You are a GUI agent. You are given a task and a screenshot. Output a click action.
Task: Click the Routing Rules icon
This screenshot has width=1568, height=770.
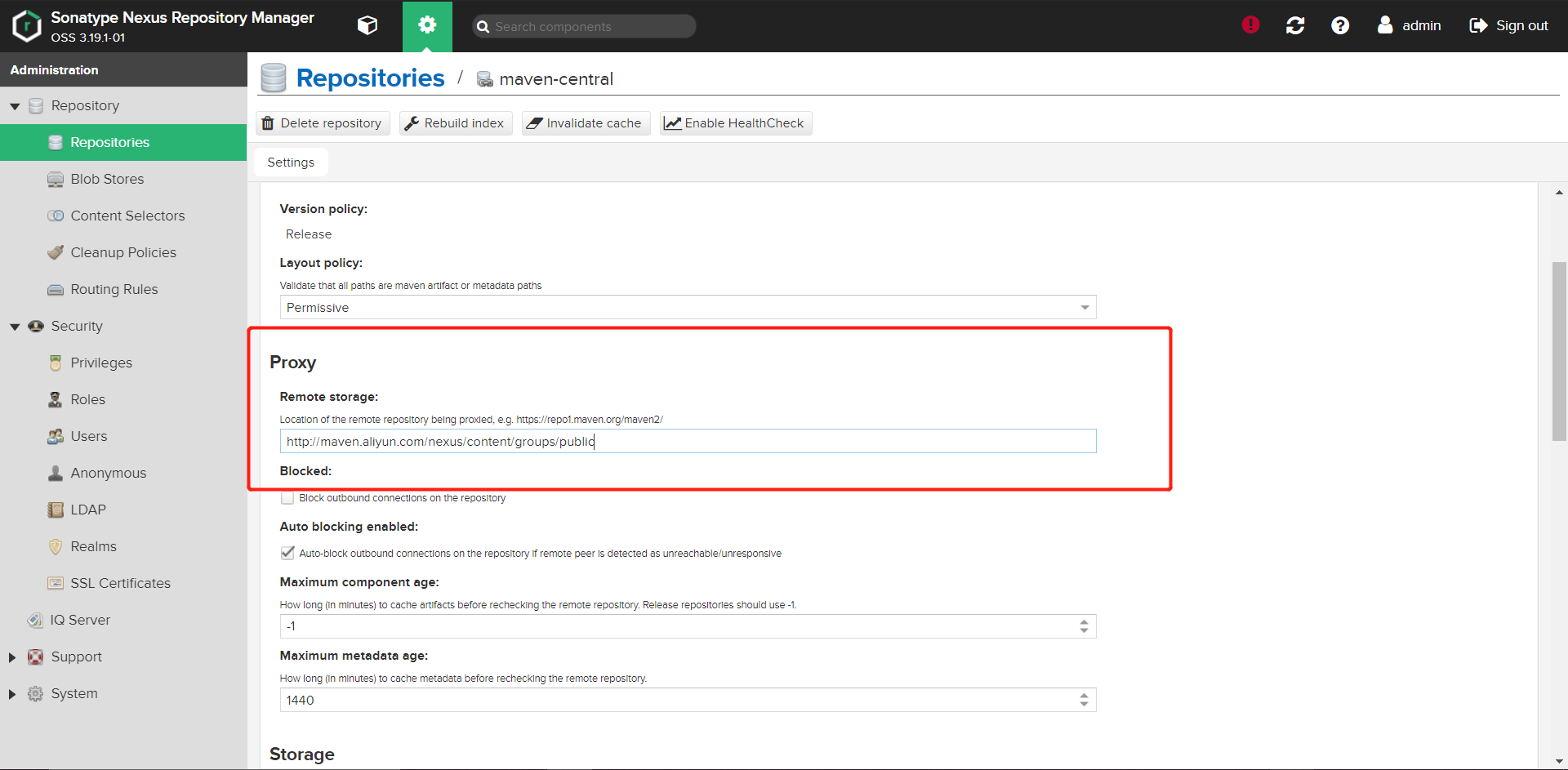[56, 289]
